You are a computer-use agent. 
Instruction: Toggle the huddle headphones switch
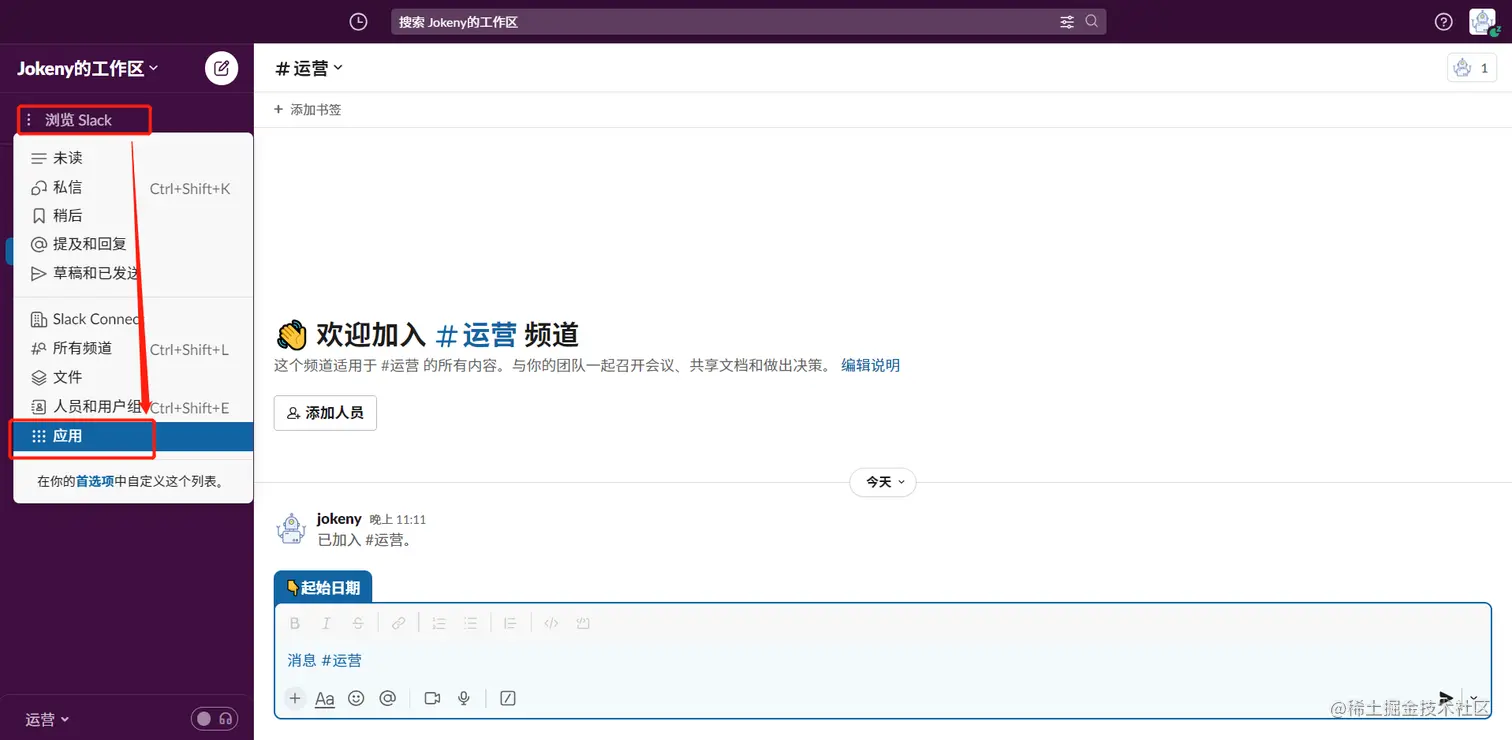(x=215, y=718)
